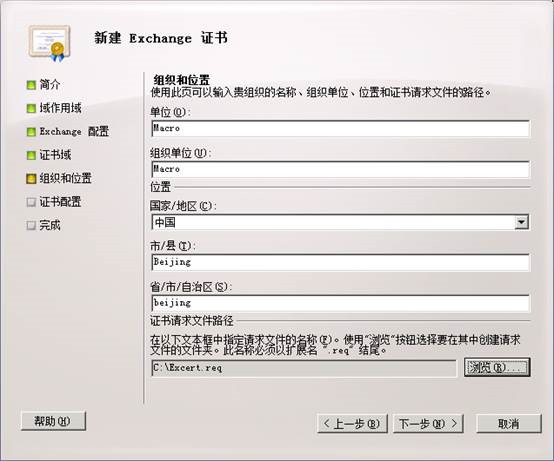Click the yellow step icon beside 组织和位置
Screen dimensions: 554x461
[31, 179]
